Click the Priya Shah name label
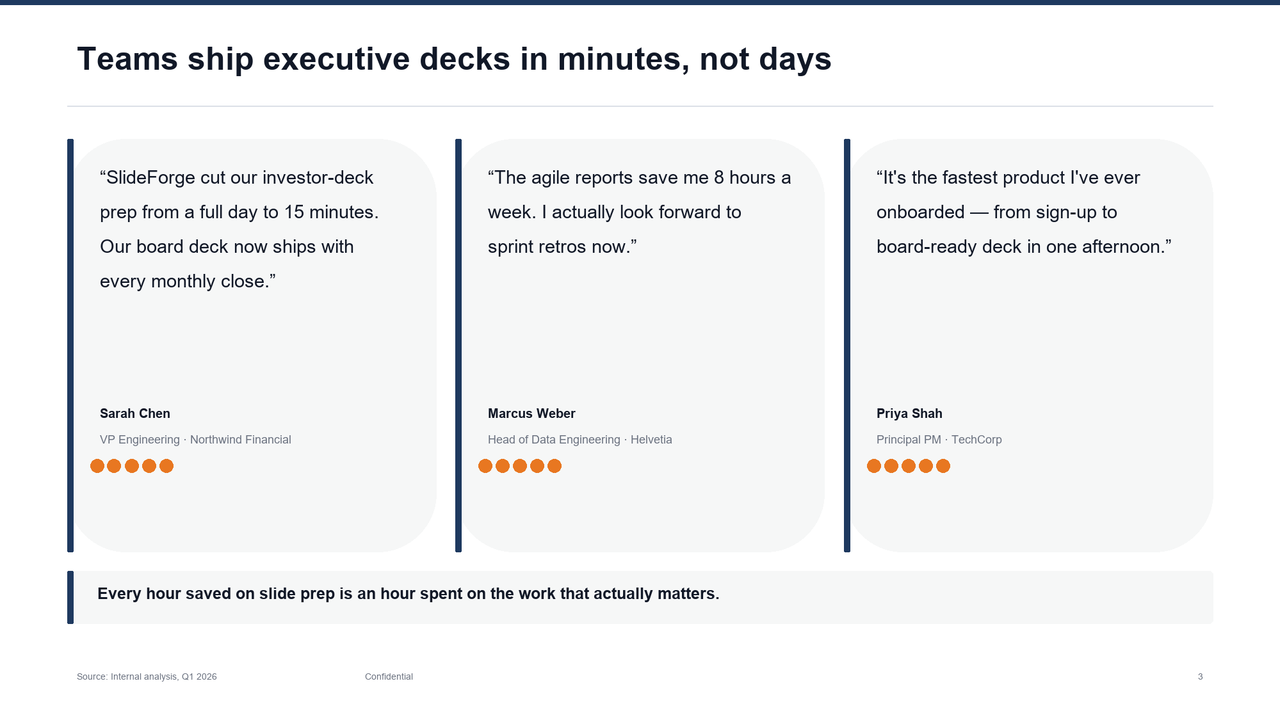 pyautogui.click(x=909, y=414)
